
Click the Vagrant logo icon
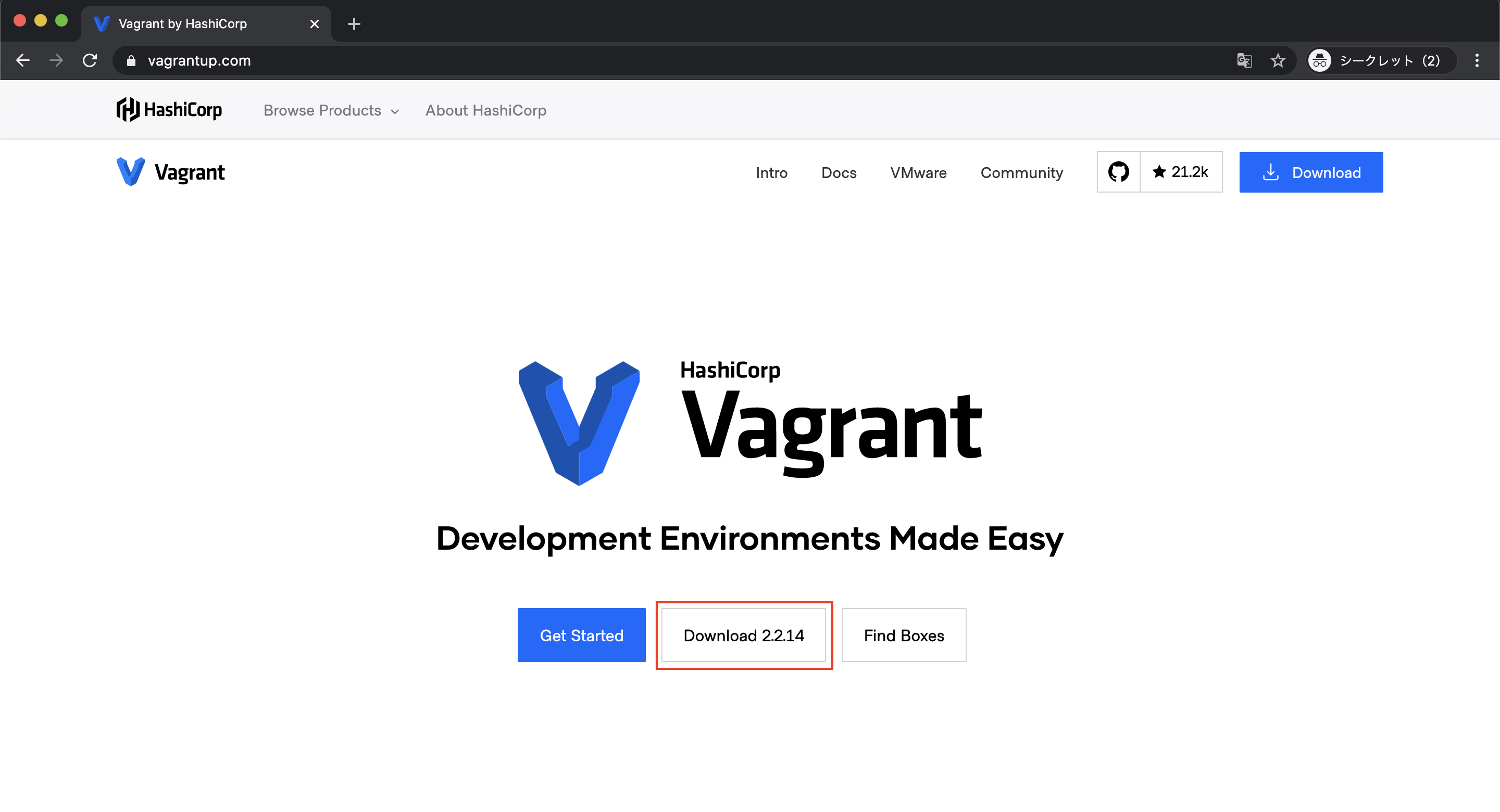click(x=131, y=172)
